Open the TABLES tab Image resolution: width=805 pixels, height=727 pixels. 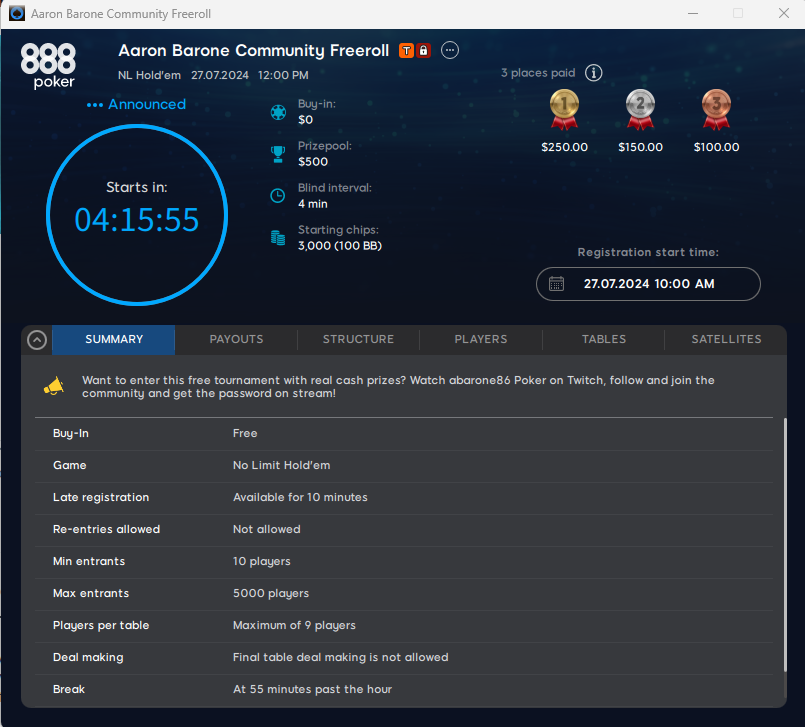click(x=603, y=339)
